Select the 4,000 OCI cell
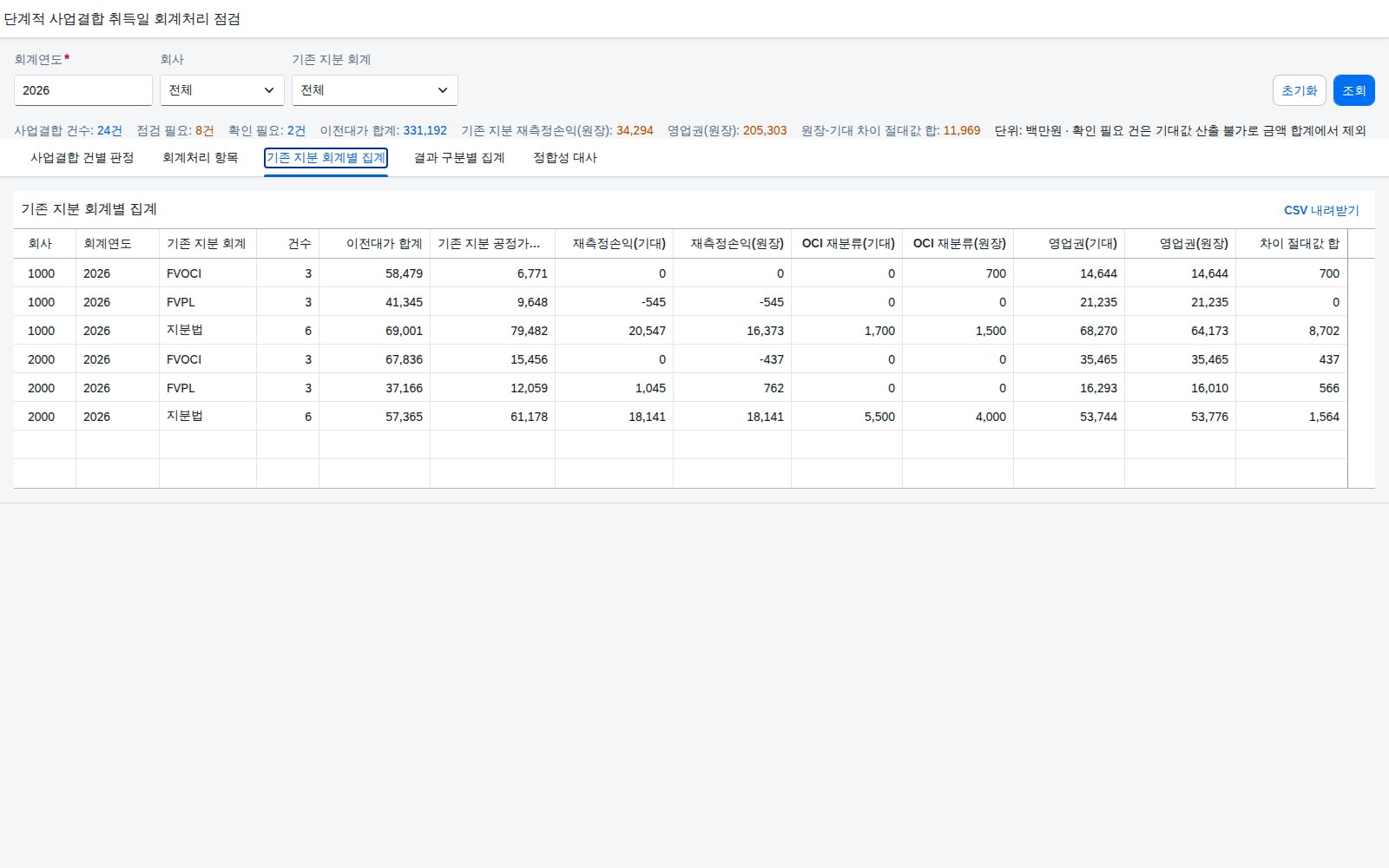The width and height of the screenshot is (1389, 868). tap(958, 417)
